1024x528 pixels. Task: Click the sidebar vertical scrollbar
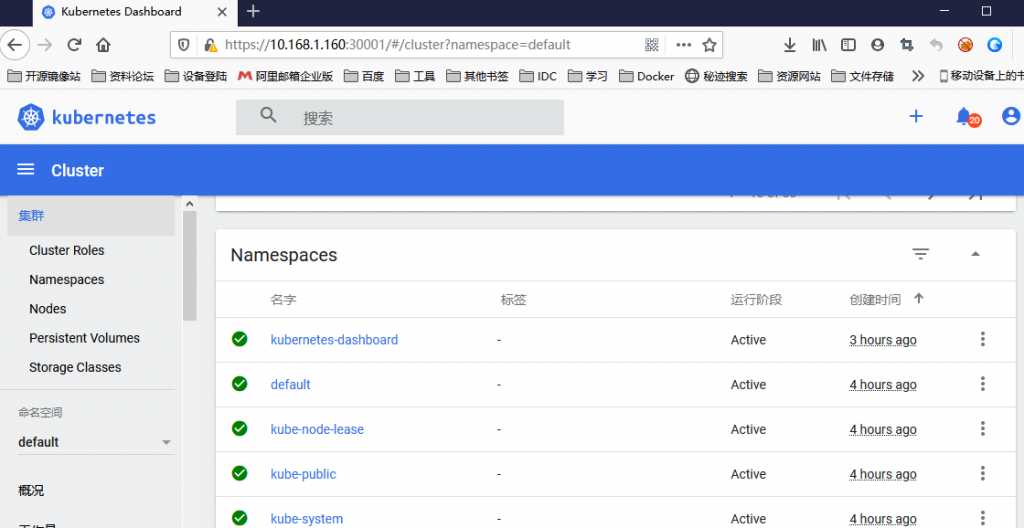coord(190,260)
